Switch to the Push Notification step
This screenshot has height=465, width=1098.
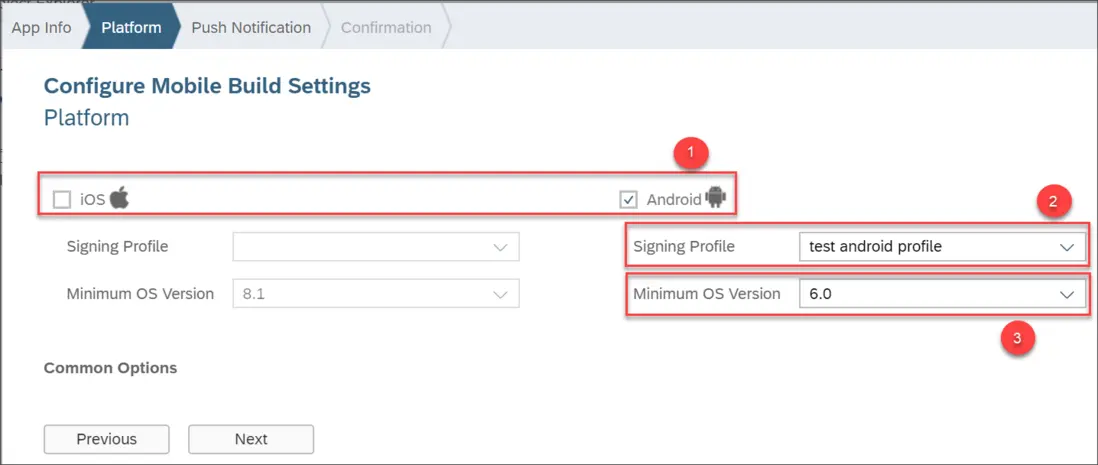(251, 27)
